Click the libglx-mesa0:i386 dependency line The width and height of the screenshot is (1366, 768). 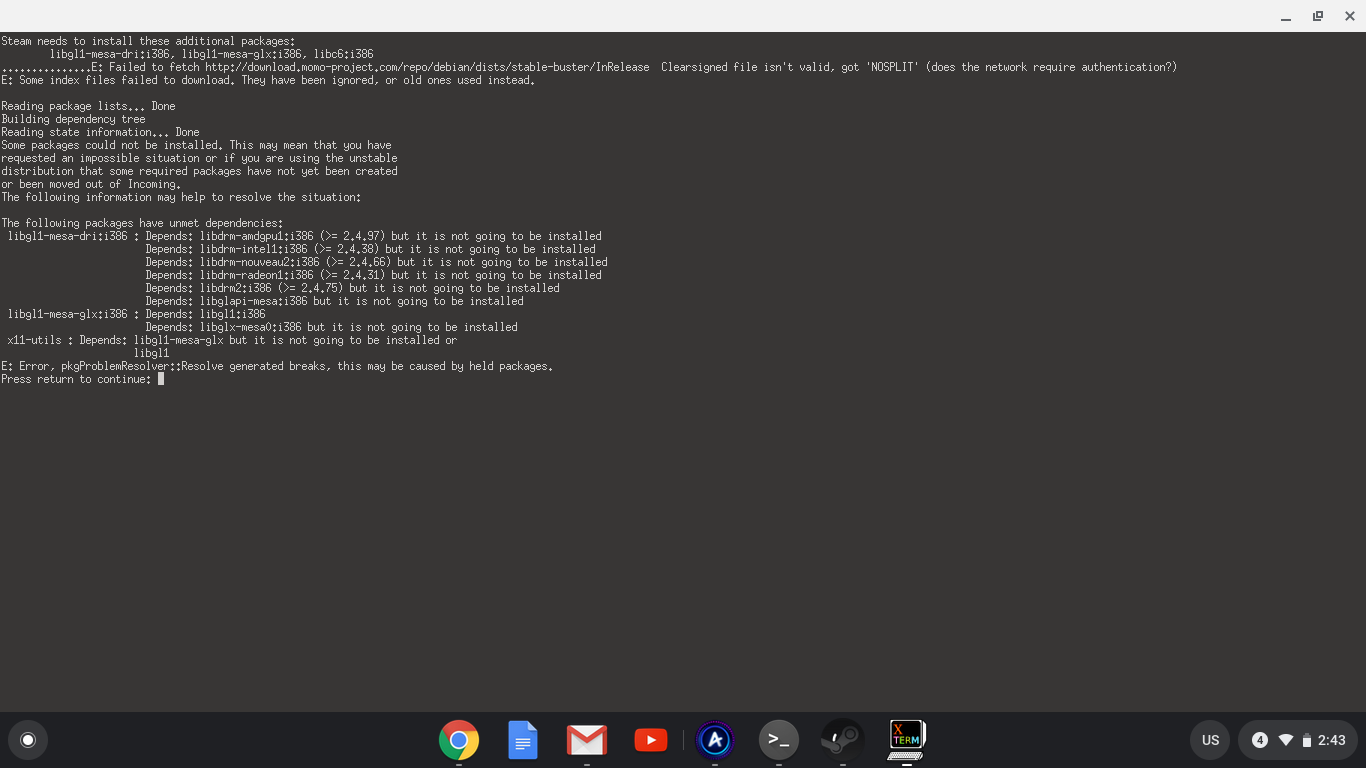click(331, 327)
